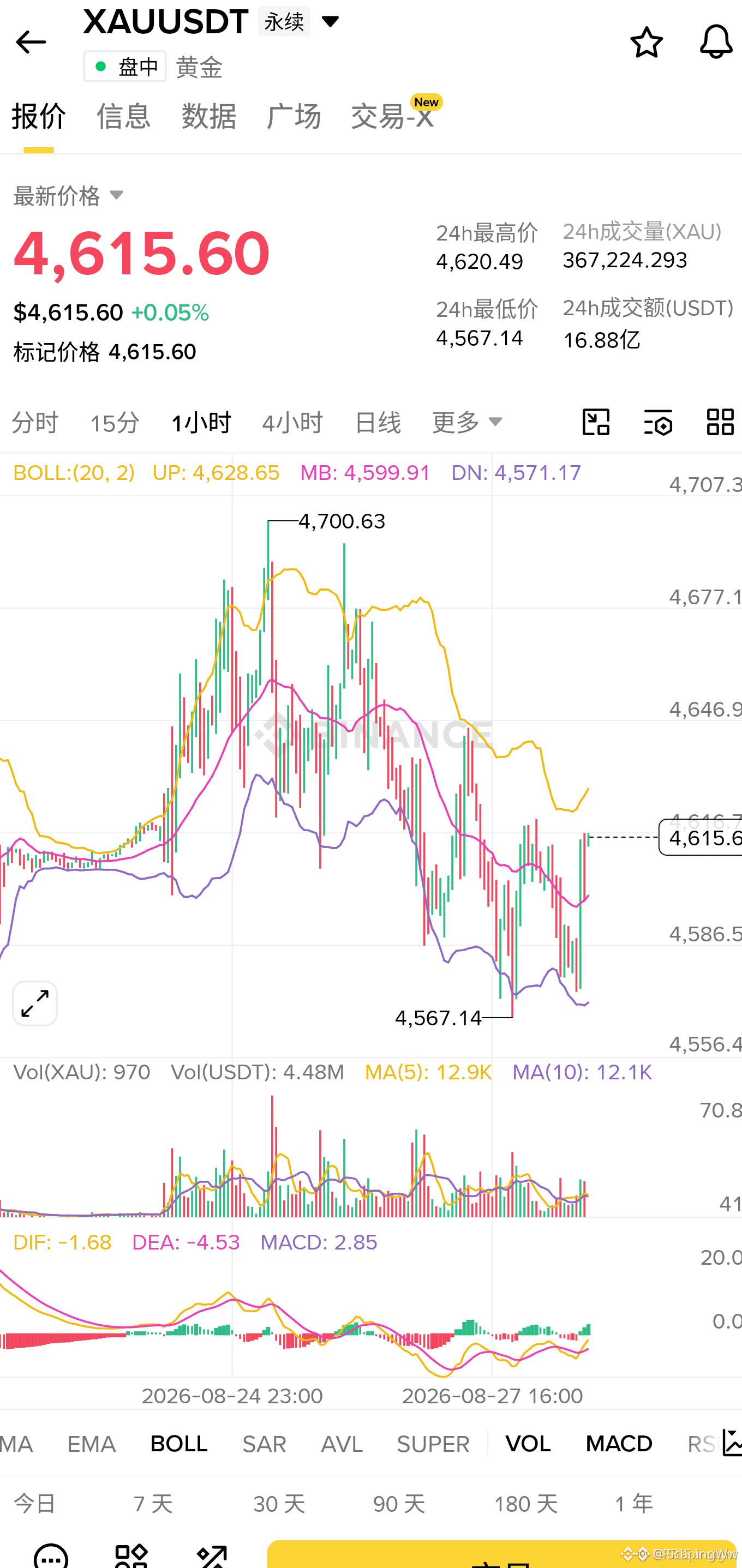Toggle the MACD sub-indicator

pos(619,1444)
